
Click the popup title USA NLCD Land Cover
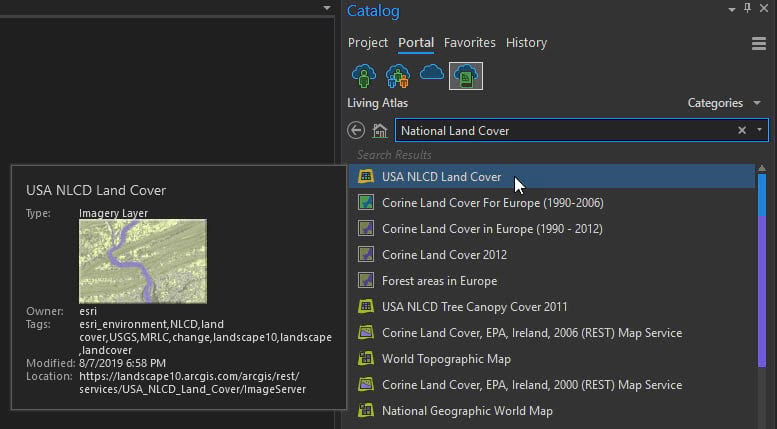tap(96, 190)
